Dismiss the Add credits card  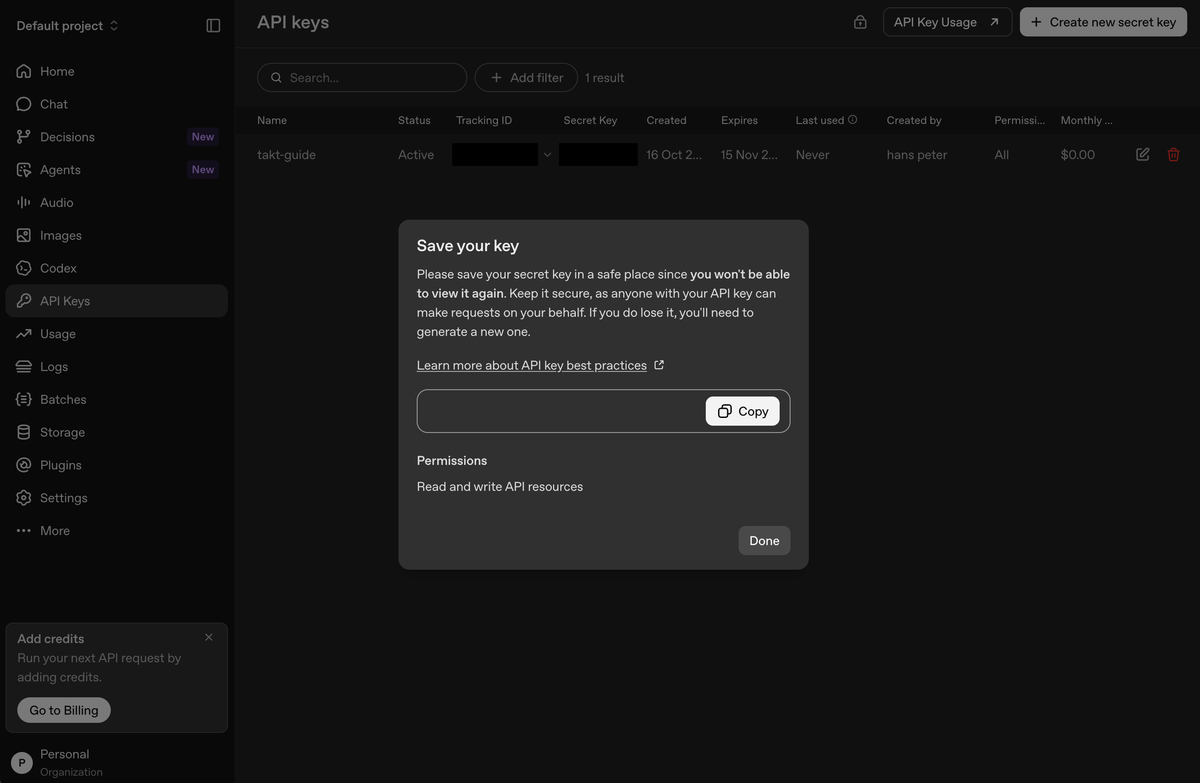(209, 637)
